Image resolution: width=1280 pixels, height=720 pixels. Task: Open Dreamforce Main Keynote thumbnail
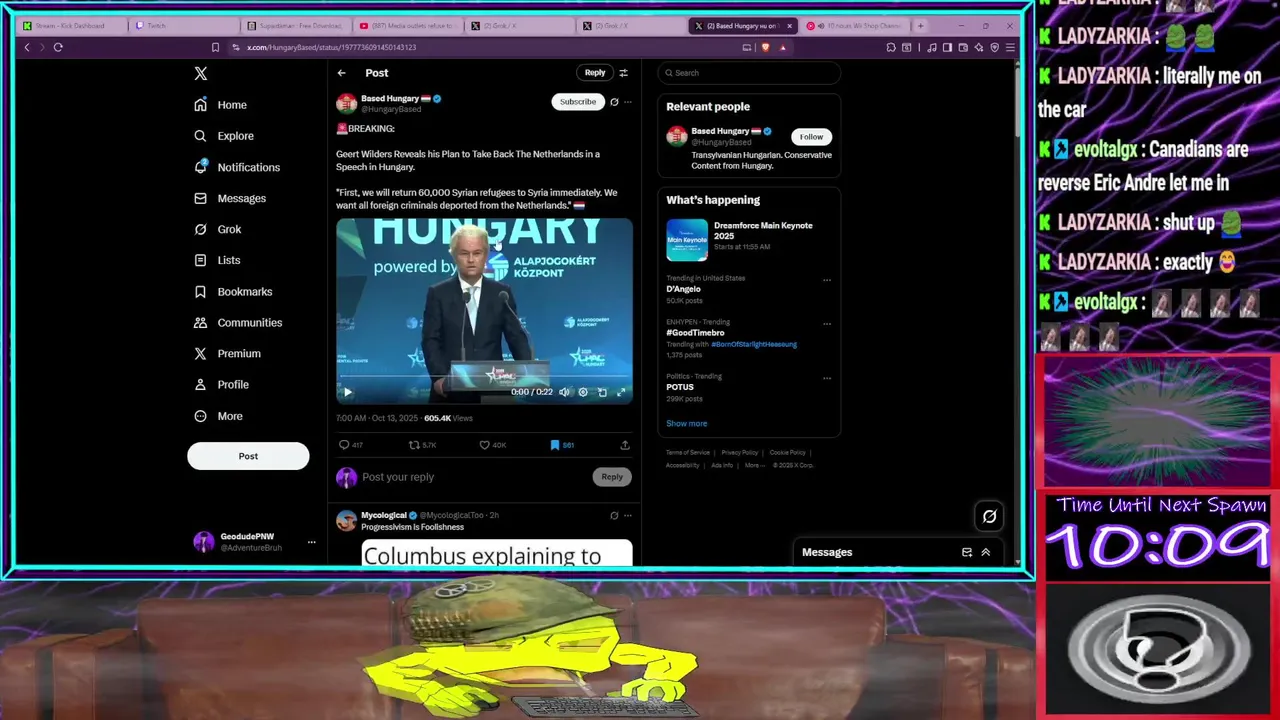[x=687, y=239]
